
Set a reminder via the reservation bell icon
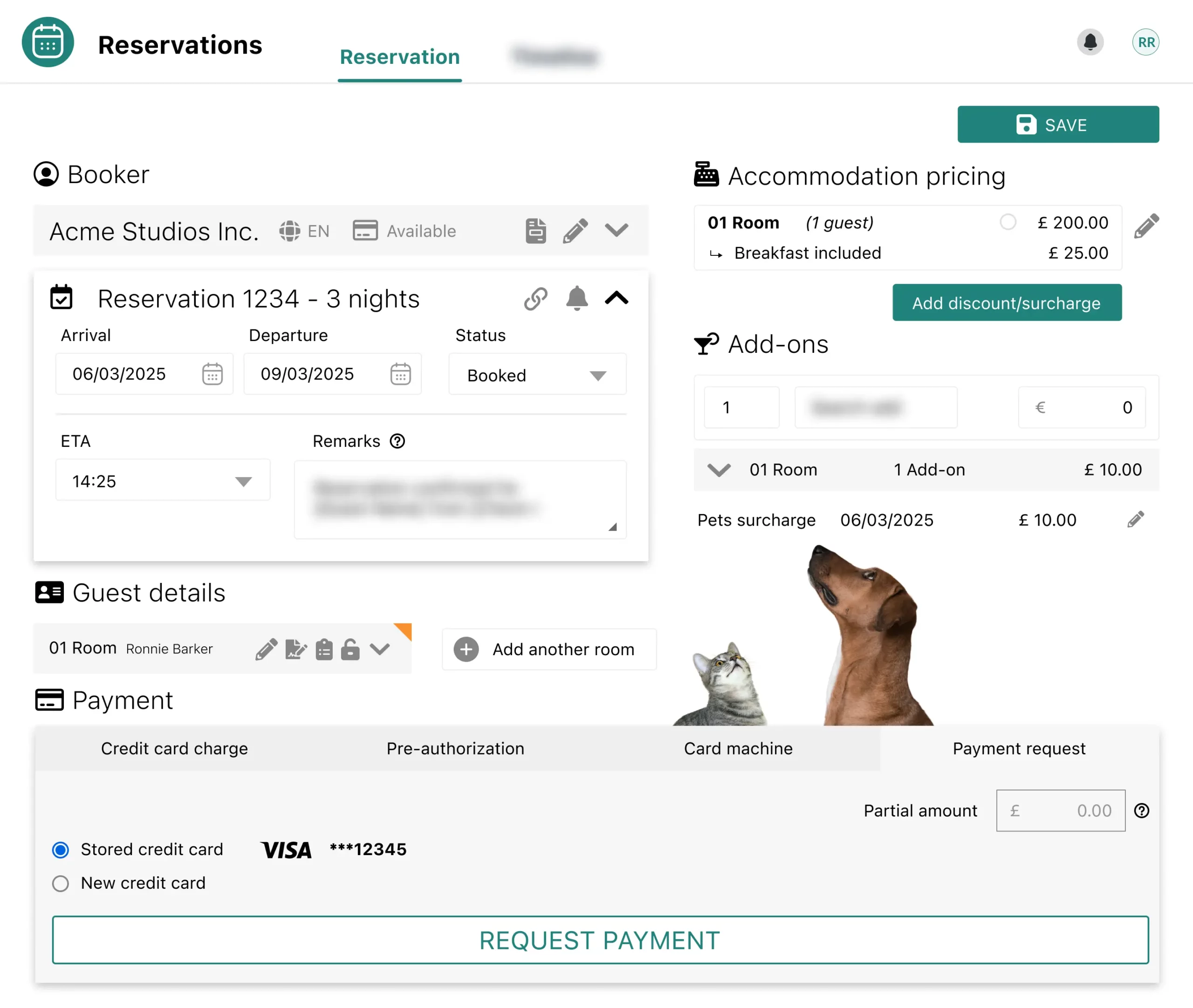click(576, 298)
